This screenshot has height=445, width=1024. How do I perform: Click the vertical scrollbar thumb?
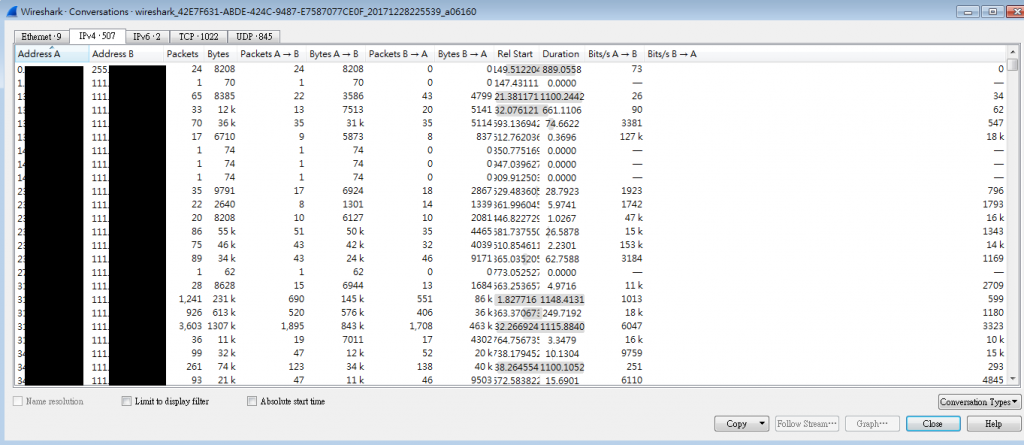[x=1013, y=64]
